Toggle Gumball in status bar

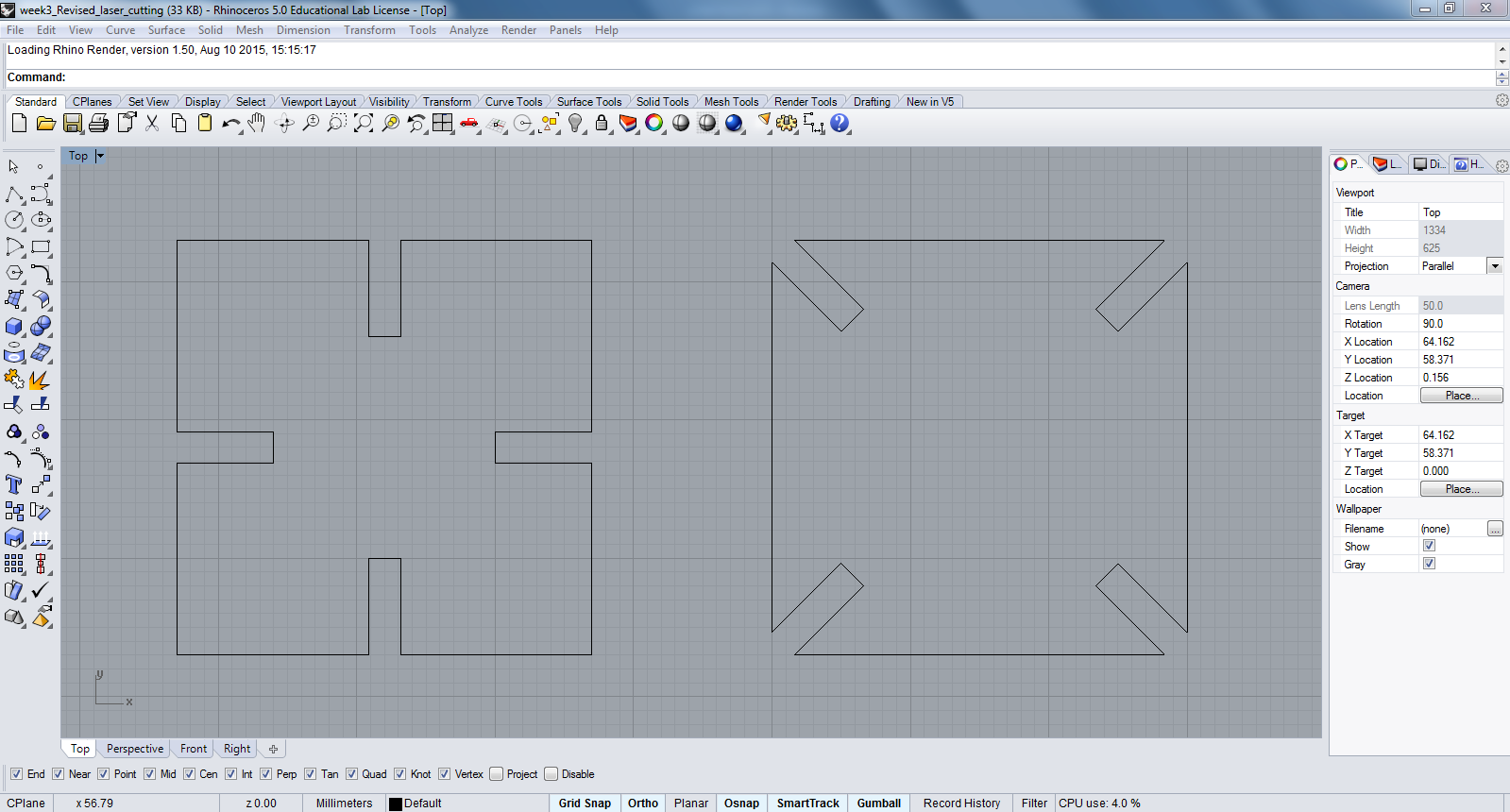coord(879,804)
